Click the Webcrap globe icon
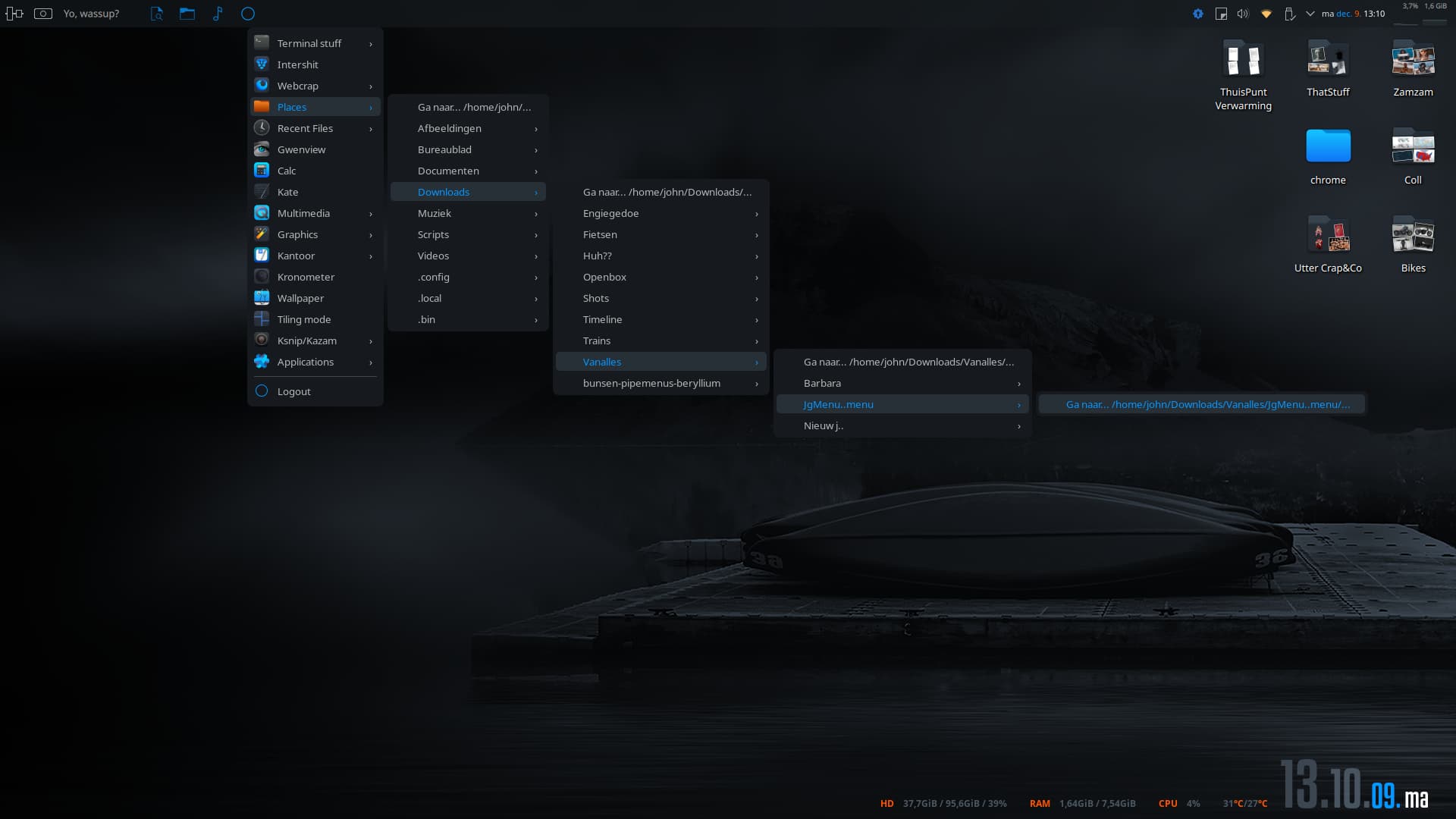 tap(262, 86)
